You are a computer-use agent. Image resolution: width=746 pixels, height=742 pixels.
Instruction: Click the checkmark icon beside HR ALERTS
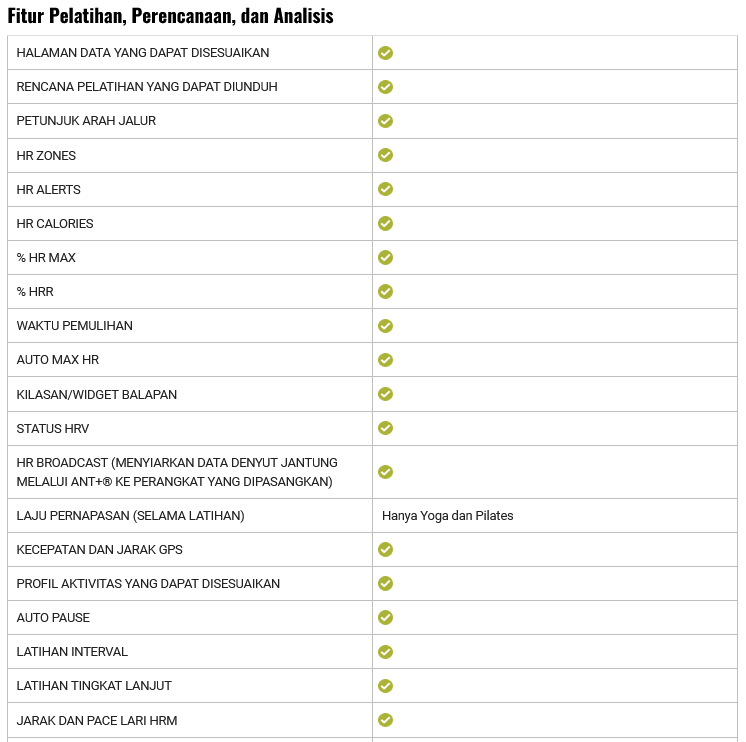point(385,189)
